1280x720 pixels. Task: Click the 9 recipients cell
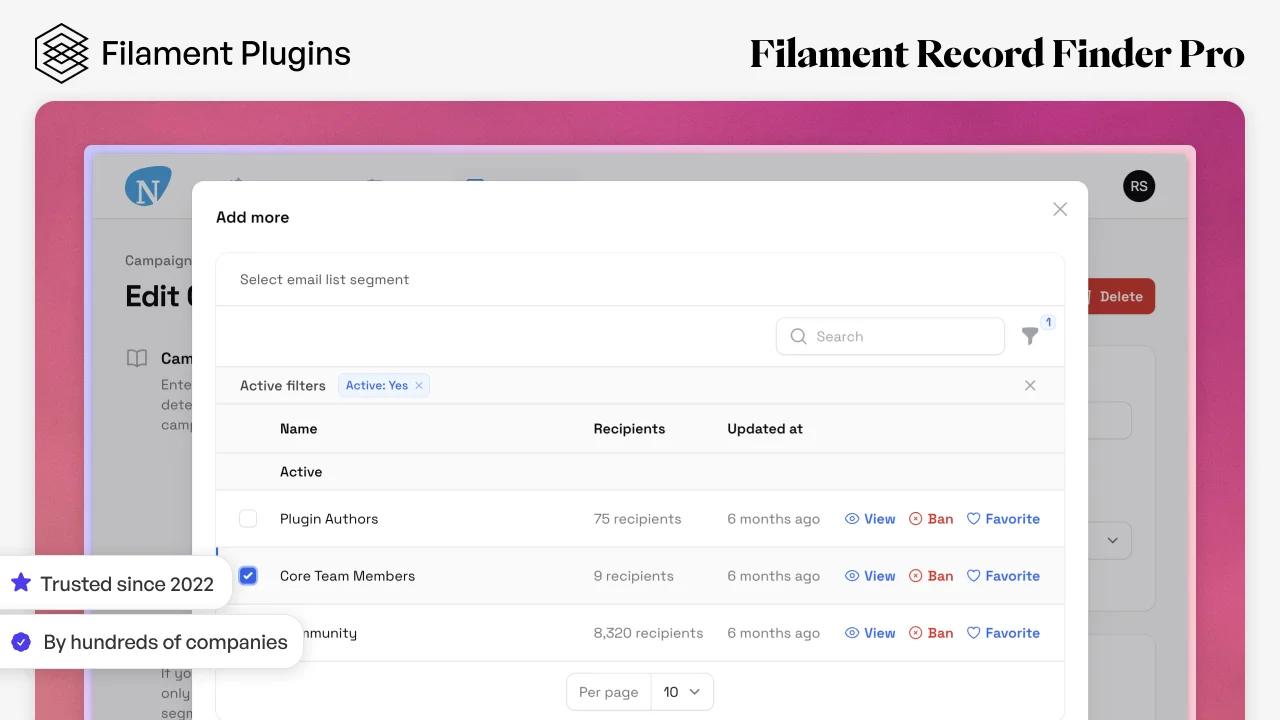[633, 576]
